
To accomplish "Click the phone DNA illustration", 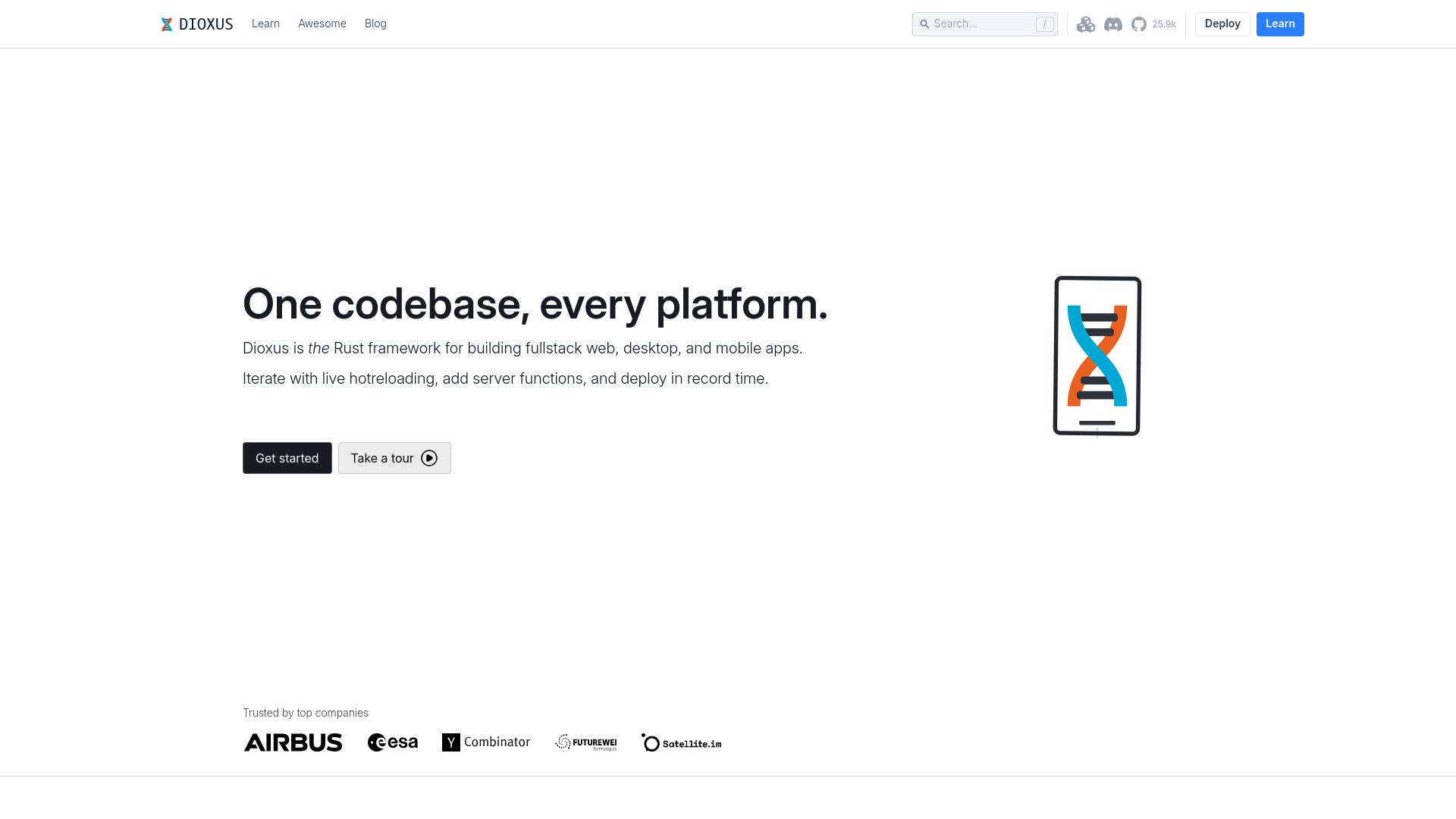I will tap(1097, 356).
